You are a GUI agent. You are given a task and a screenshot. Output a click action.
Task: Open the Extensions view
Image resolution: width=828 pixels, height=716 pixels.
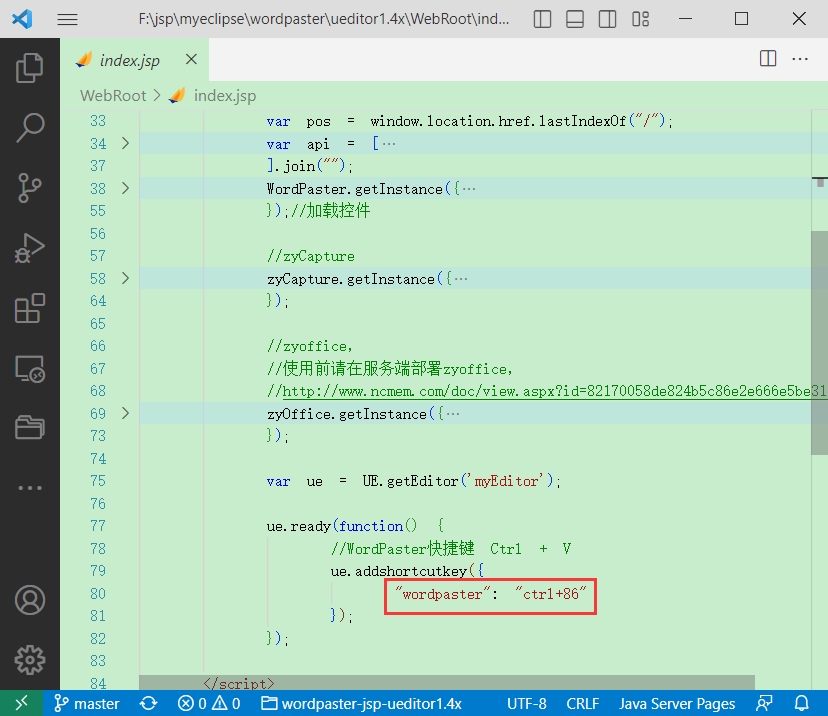30,309
